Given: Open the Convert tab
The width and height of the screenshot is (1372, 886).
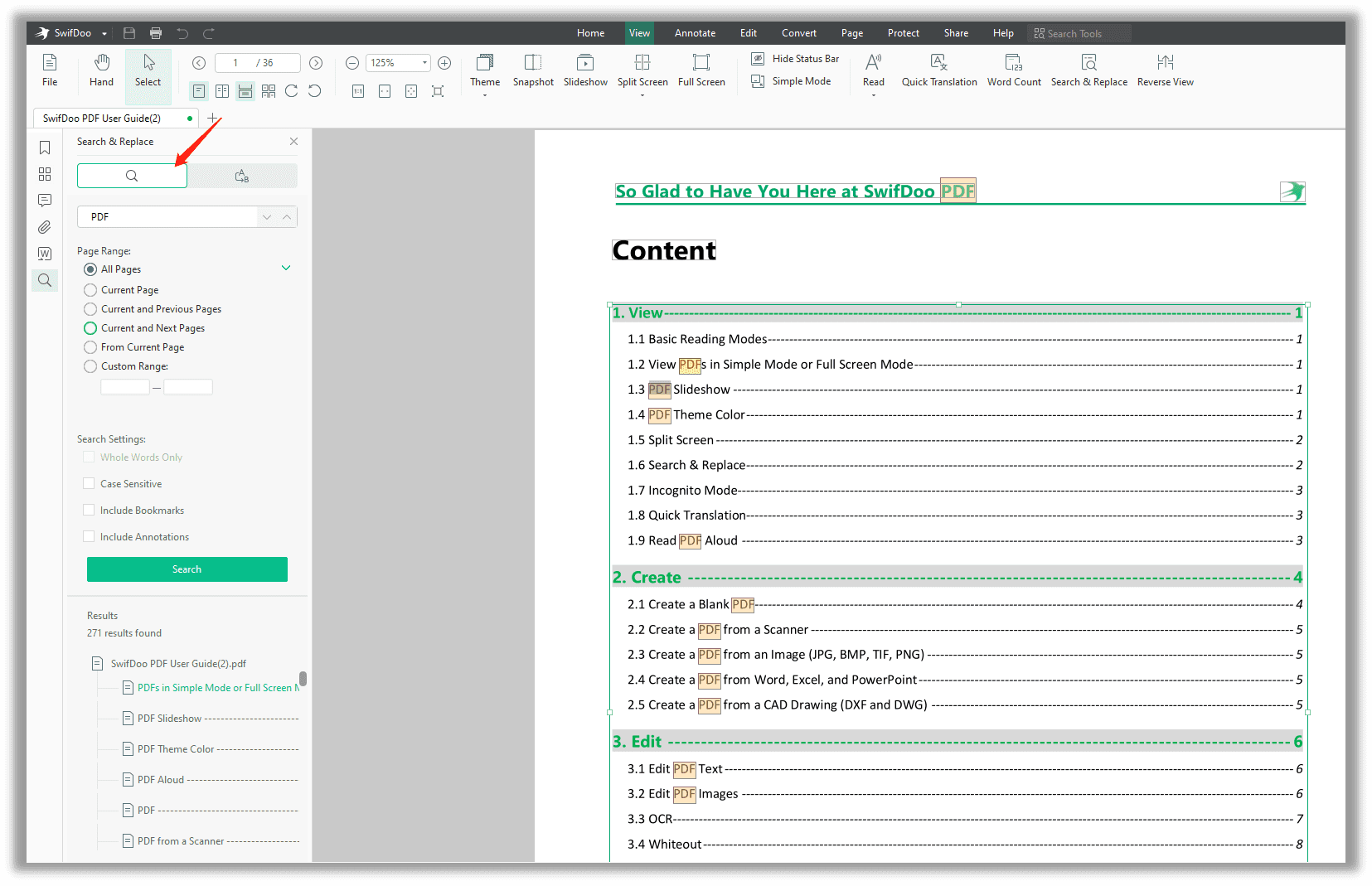Looking at the screenshot, I should [799, 33].
